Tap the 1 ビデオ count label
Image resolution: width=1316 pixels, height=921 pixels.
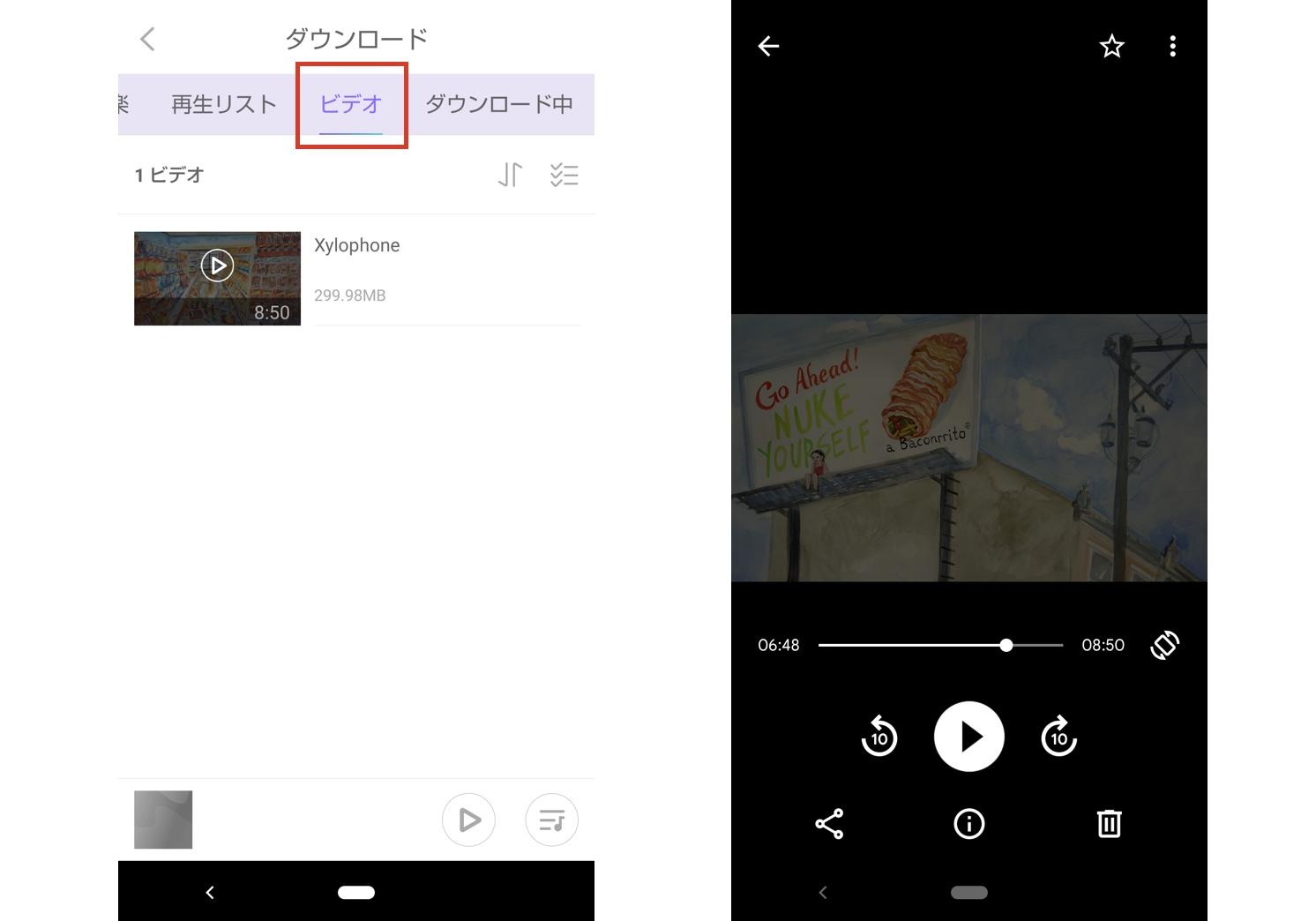pos(169,175)
